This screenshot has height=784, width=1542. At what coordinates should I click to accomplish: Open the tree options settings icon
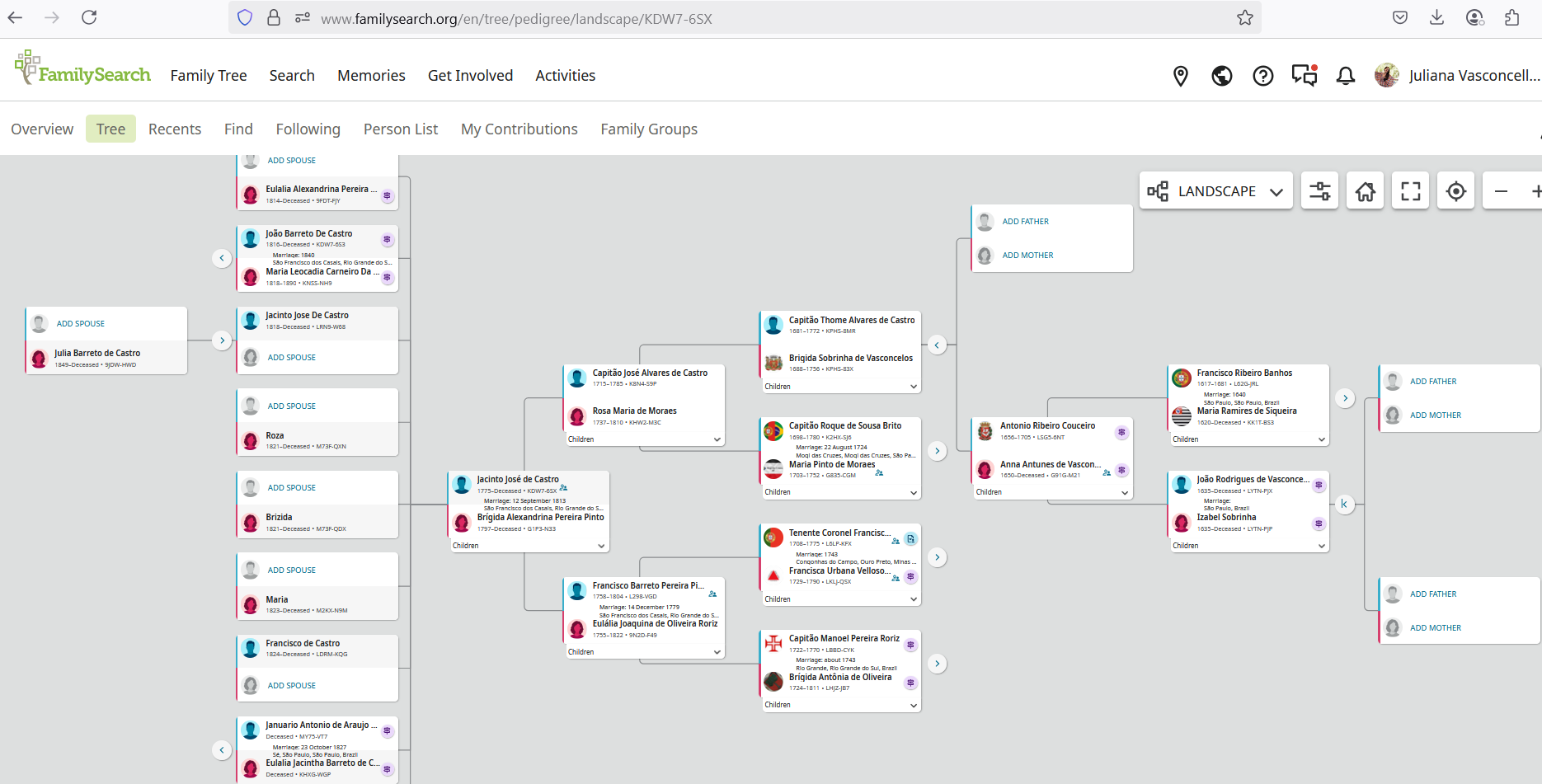(1319, 191)
